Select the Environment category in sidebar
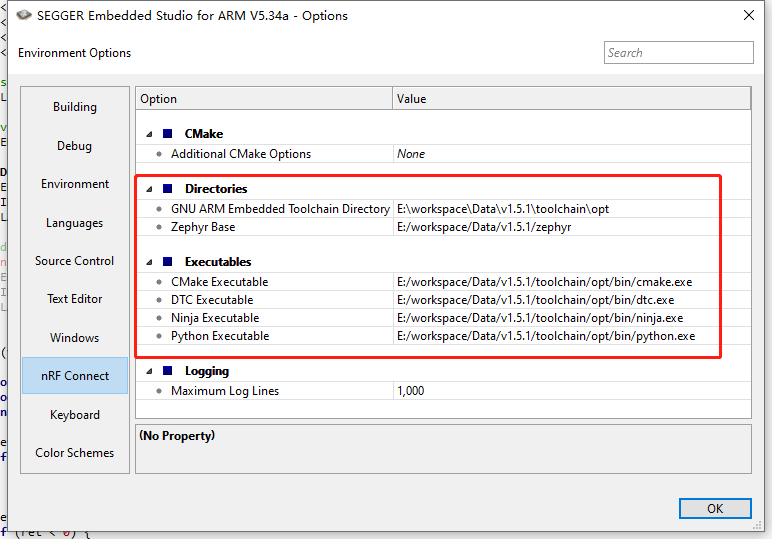 click(x=75, y=184)
